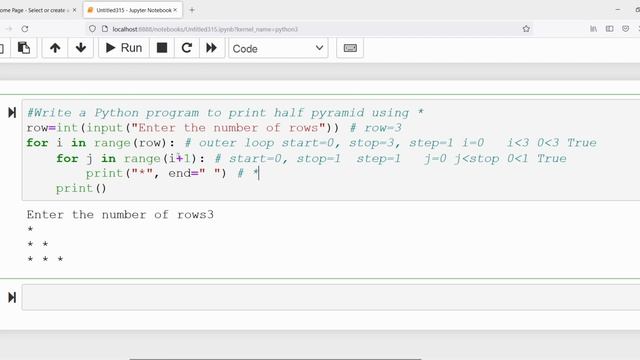640x360 pixels.
Task: Close the Home Page browser tab
Action: pos(74,10)
